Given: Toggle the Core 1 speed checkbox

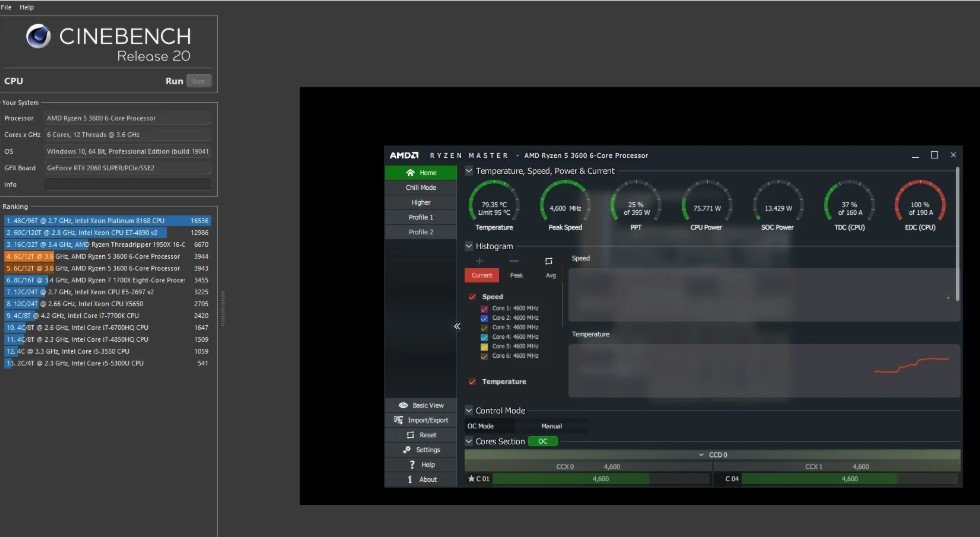Looking at the screenshot, I should (x=484, y=309).
